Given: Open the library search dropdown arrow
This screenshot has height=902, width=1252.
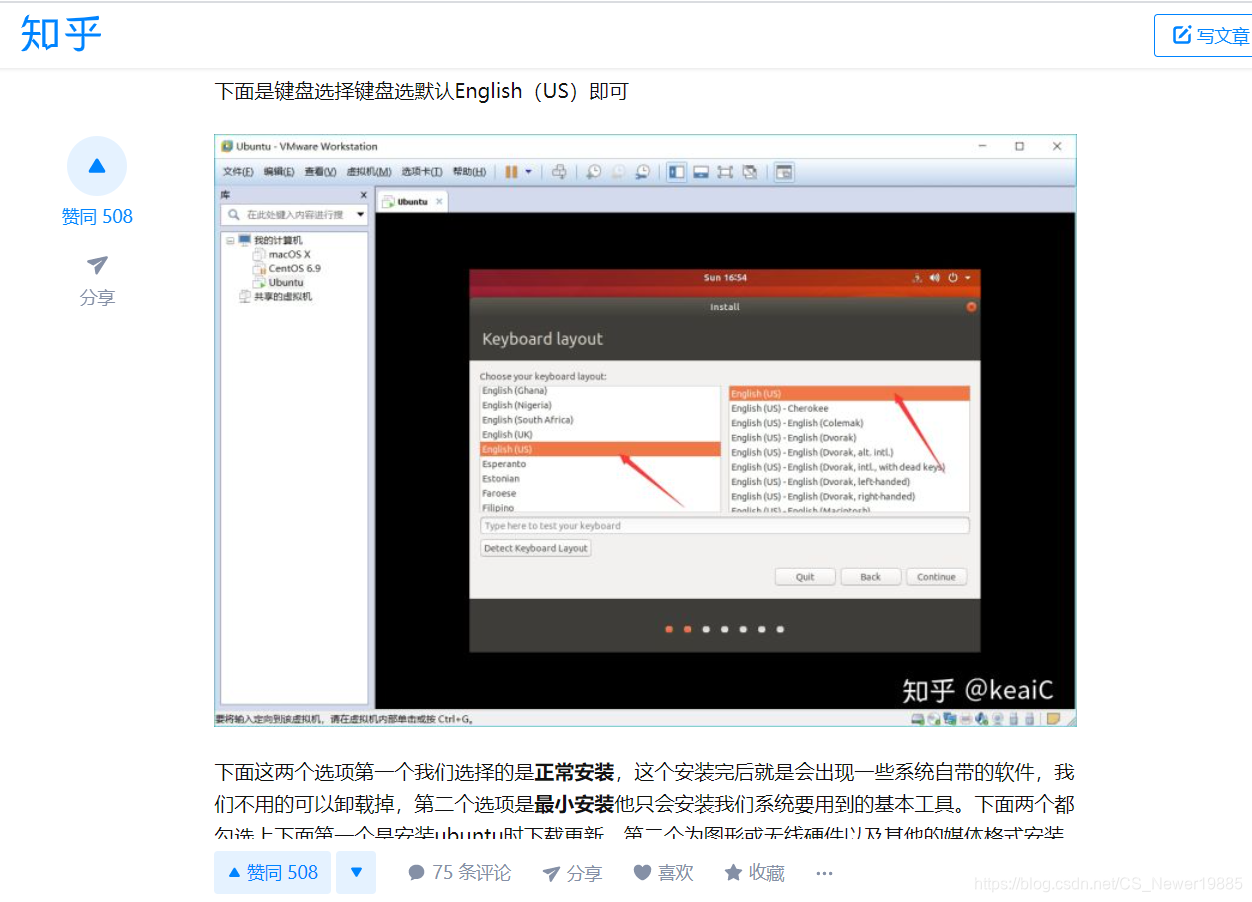Looking at the screenshot, I should coord(360,214).
